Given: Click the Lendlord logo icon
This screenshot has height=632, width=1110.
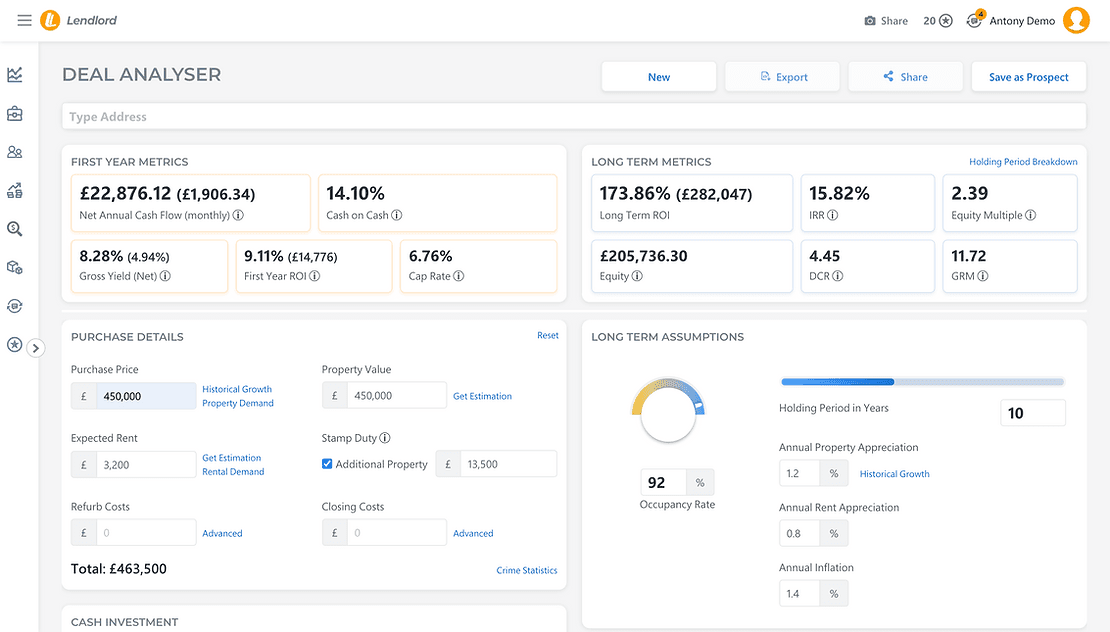Looking at the screenshot, I should [x=50, y=21].
